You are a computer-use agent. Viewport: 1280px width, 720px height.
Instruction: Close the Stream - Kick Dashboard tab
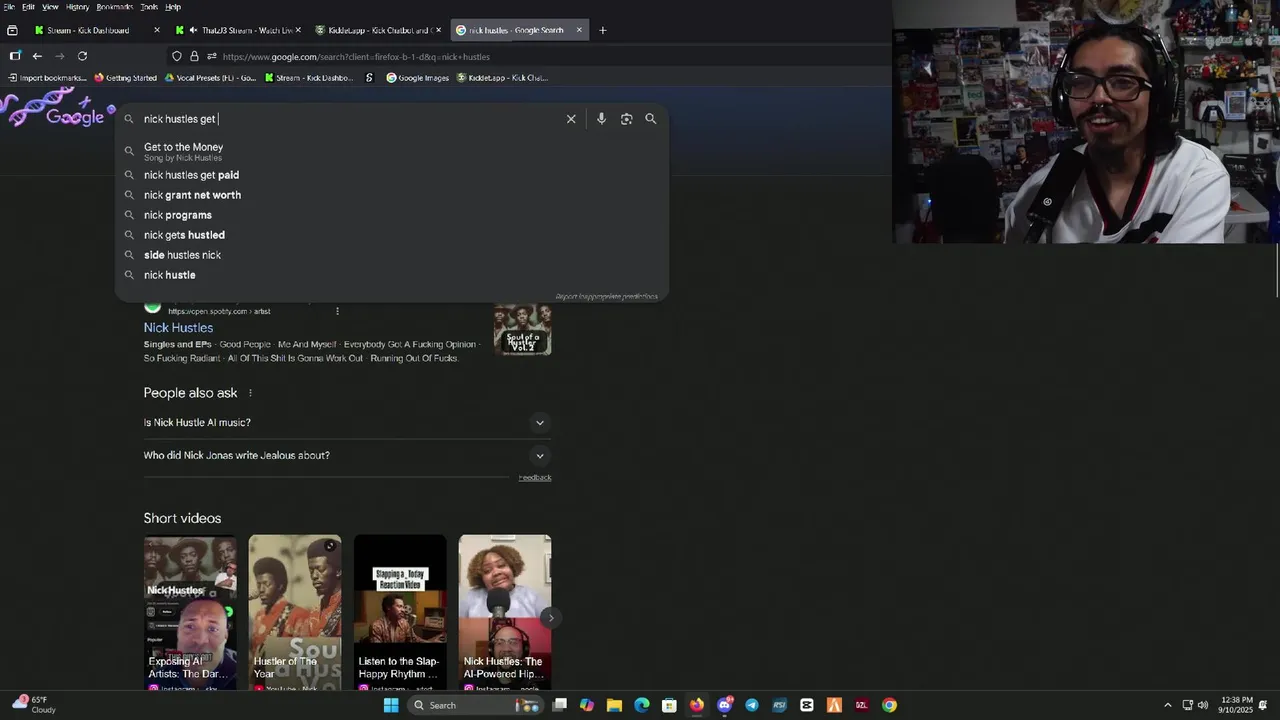tap(157, 30)
